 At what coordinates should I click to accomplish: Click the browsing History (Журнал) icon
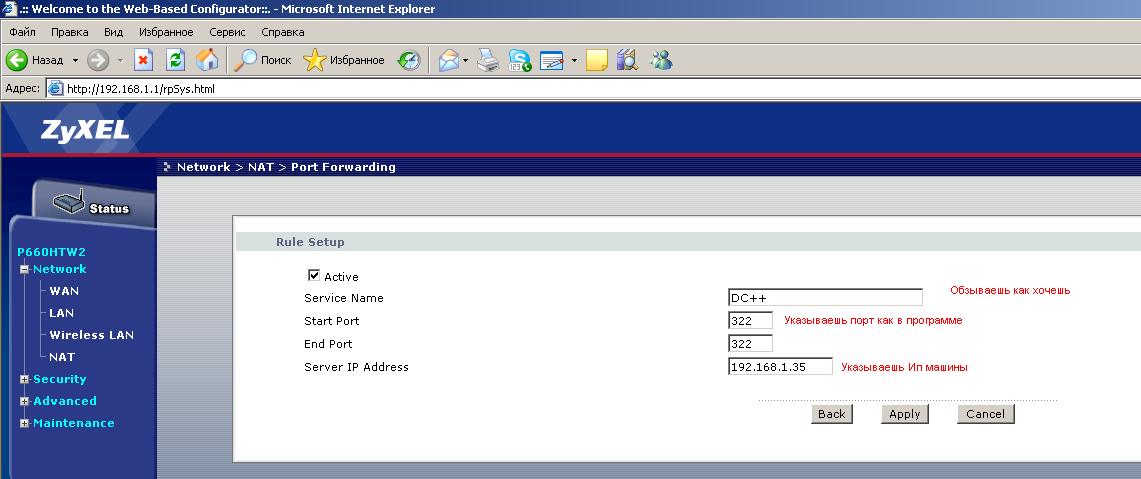pyautogui.click(x=409, y=60)
